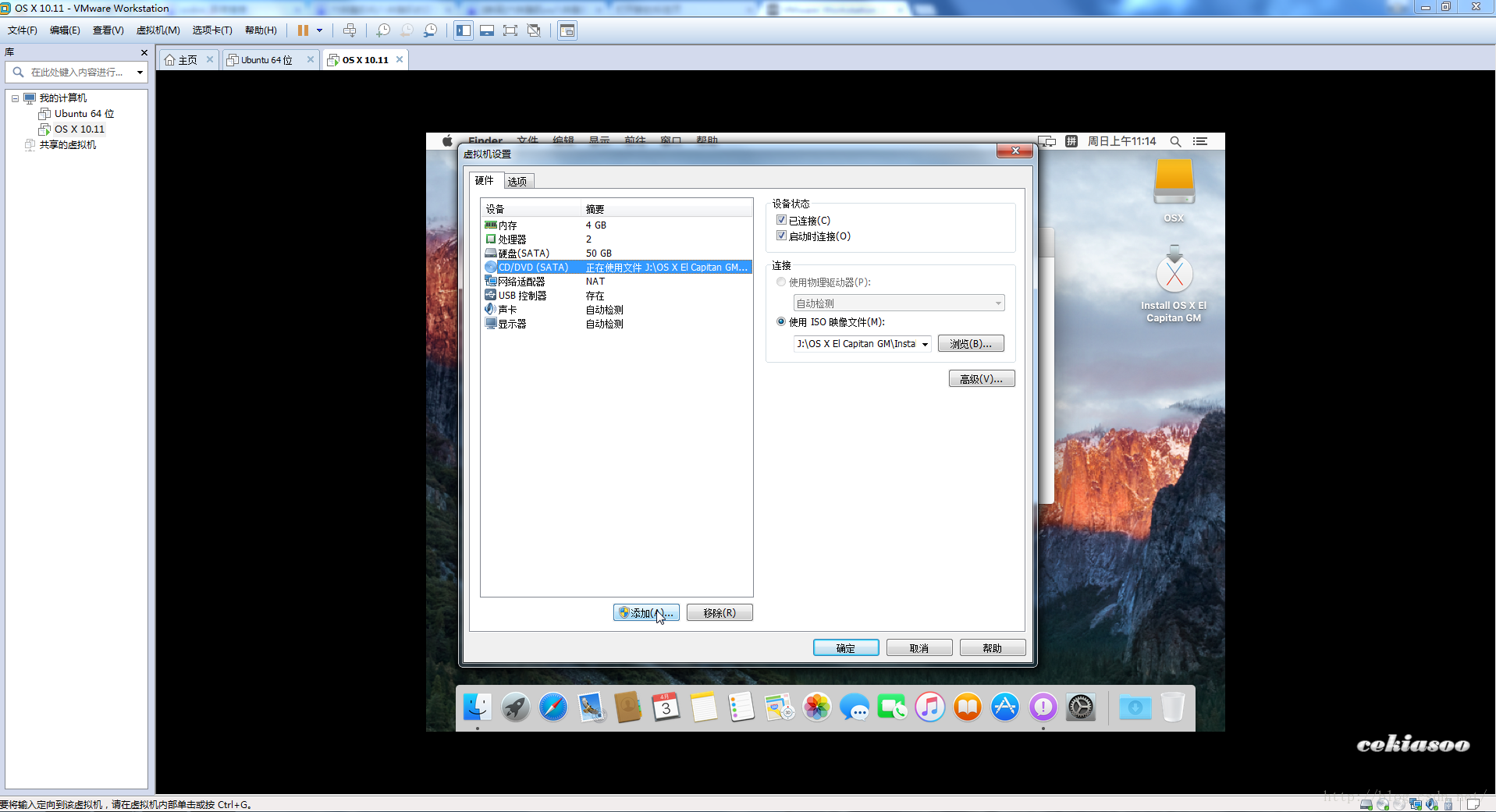Enter full screen mode via toolbar icon
The height and width of the screenshot is (812, 1496).
click(510, 30)
